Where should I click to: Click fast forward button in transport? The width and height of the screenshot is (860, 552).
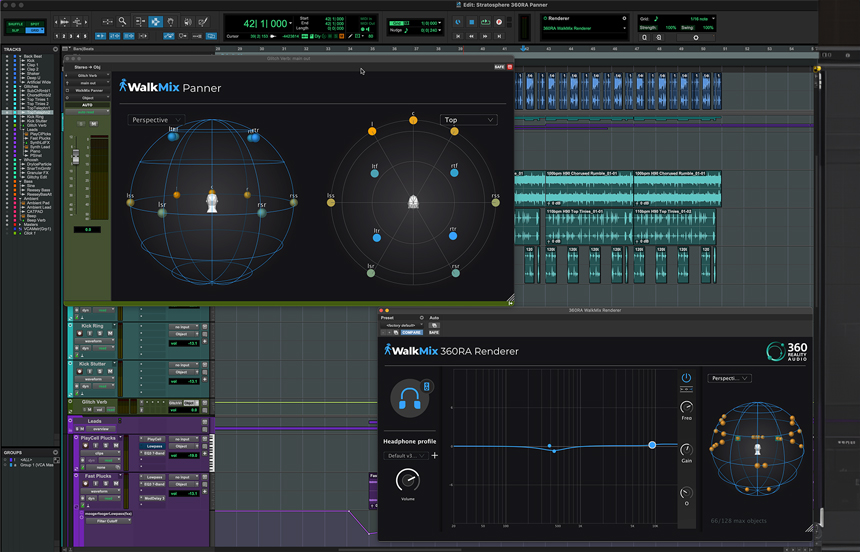coord(485,36)
